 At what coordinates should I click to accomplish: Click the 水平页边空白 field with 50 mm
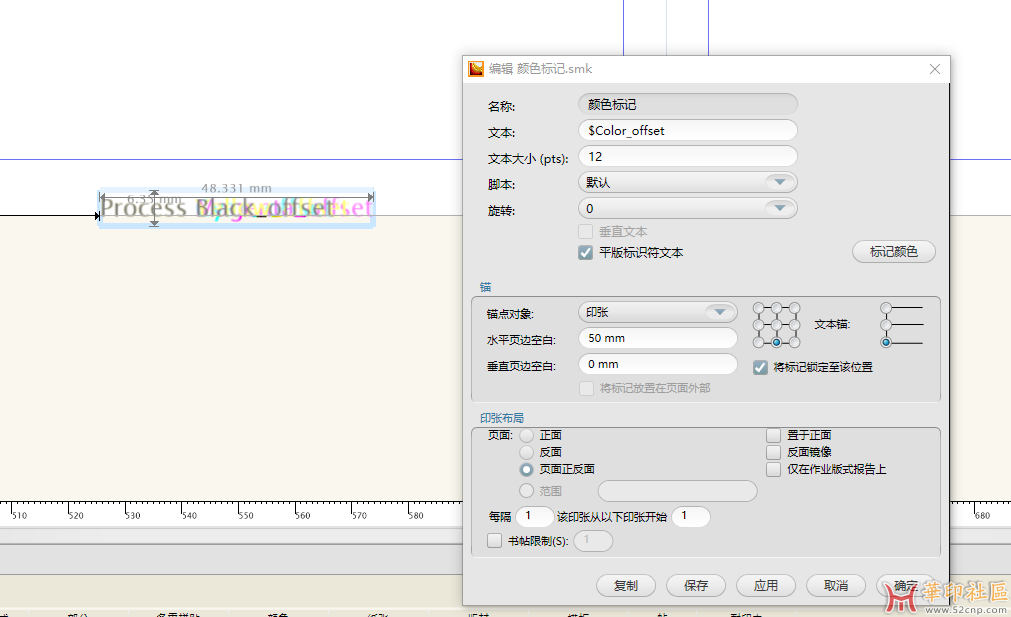click(x=657, y=338)
